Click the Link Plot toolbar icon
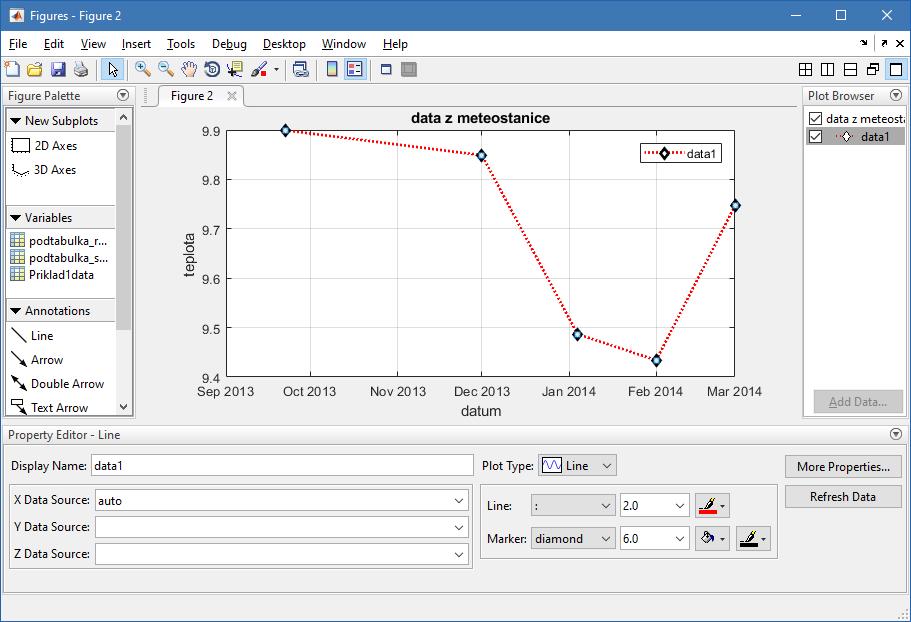 tap(300, 70)
